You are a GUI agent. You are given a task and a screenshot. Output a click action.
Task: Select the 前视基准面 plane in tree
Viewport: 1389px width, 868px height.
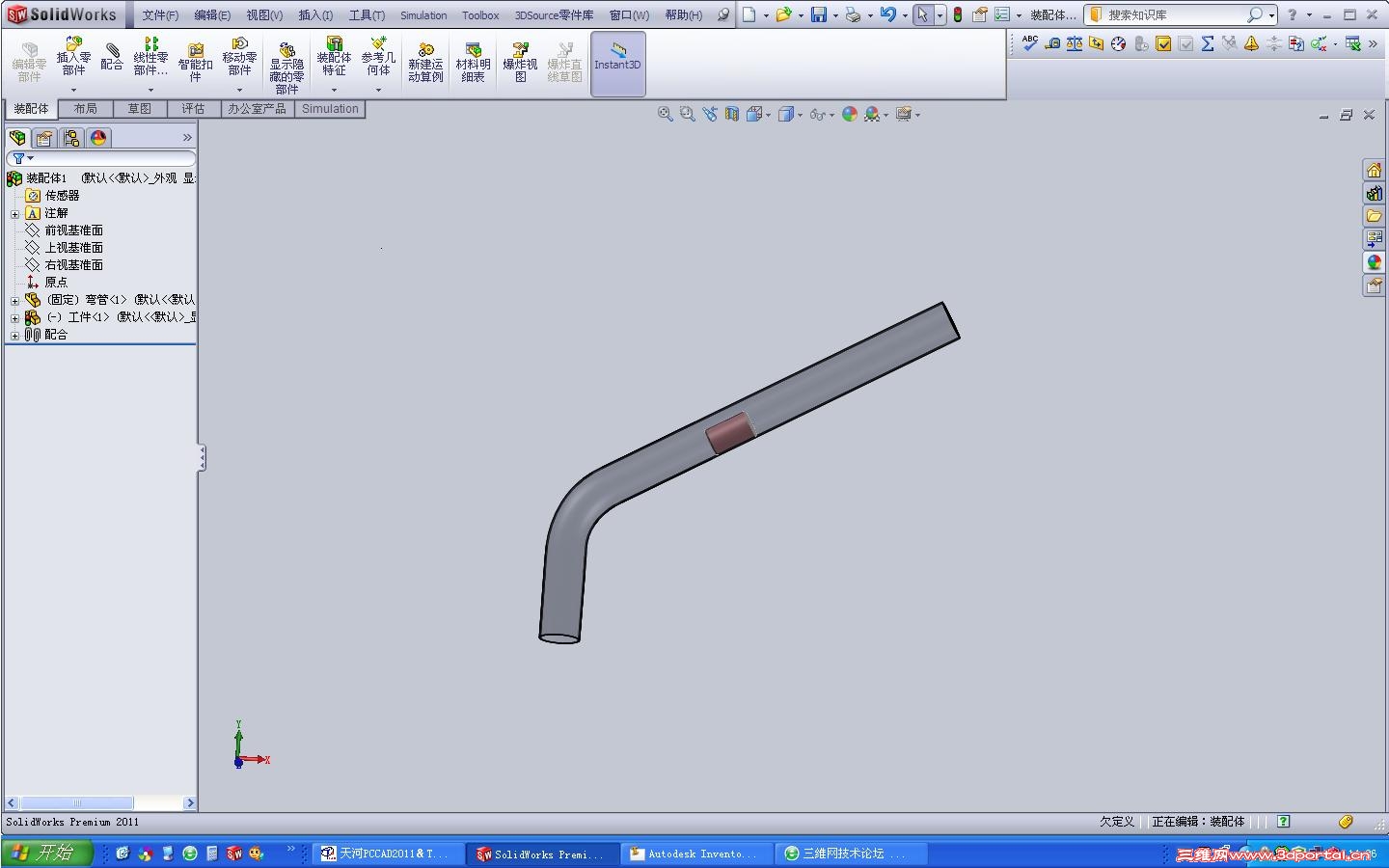73,231
